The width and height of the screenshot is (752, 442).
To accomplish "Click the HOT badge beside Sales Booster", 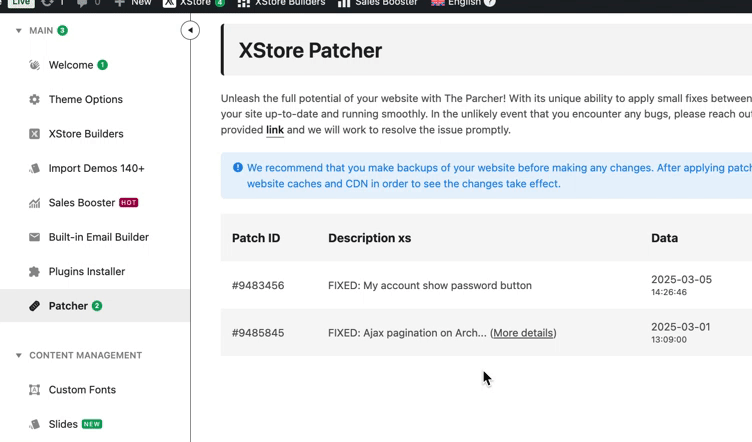I will (x=129, y=202).
